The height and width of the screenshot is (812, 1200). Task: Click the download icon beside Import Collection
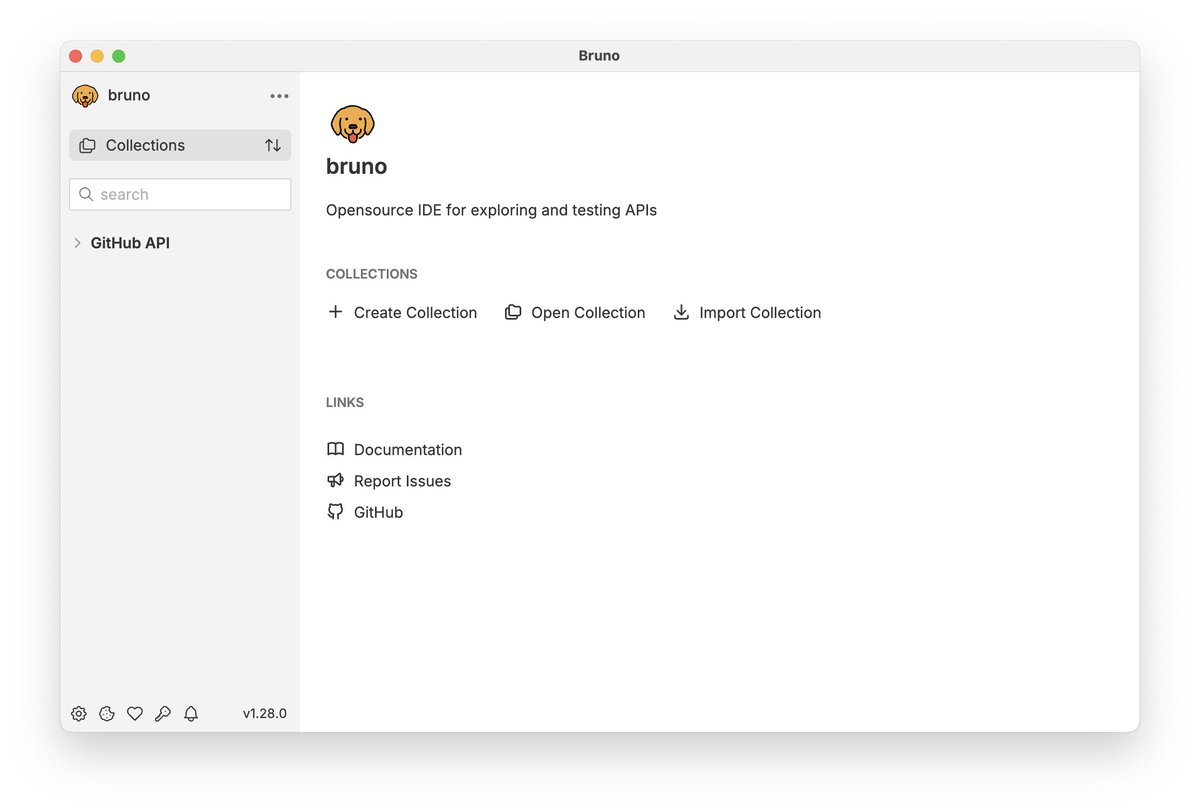tap(681, 312)
